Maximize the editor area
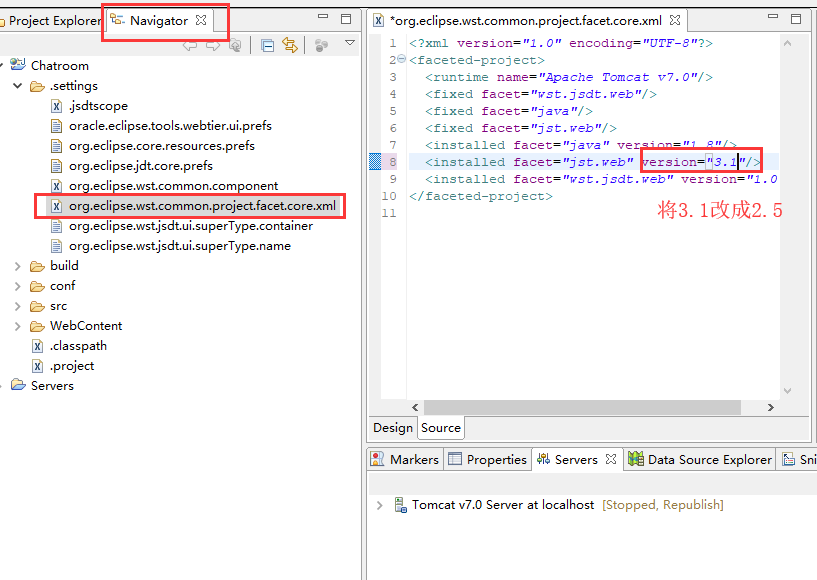This screenshot has height=580, width=817. click(796, 19)
